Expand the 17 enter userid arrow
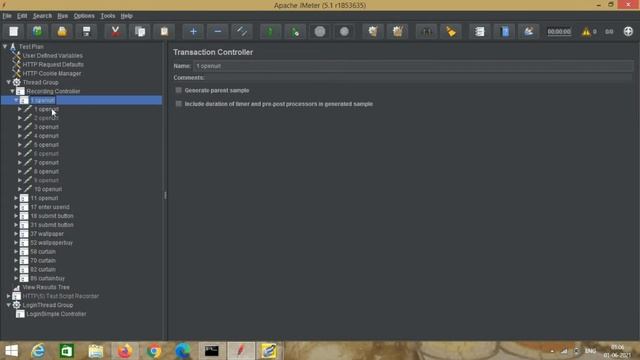Screen dimensions: 640x360 [x=16, y=207]
